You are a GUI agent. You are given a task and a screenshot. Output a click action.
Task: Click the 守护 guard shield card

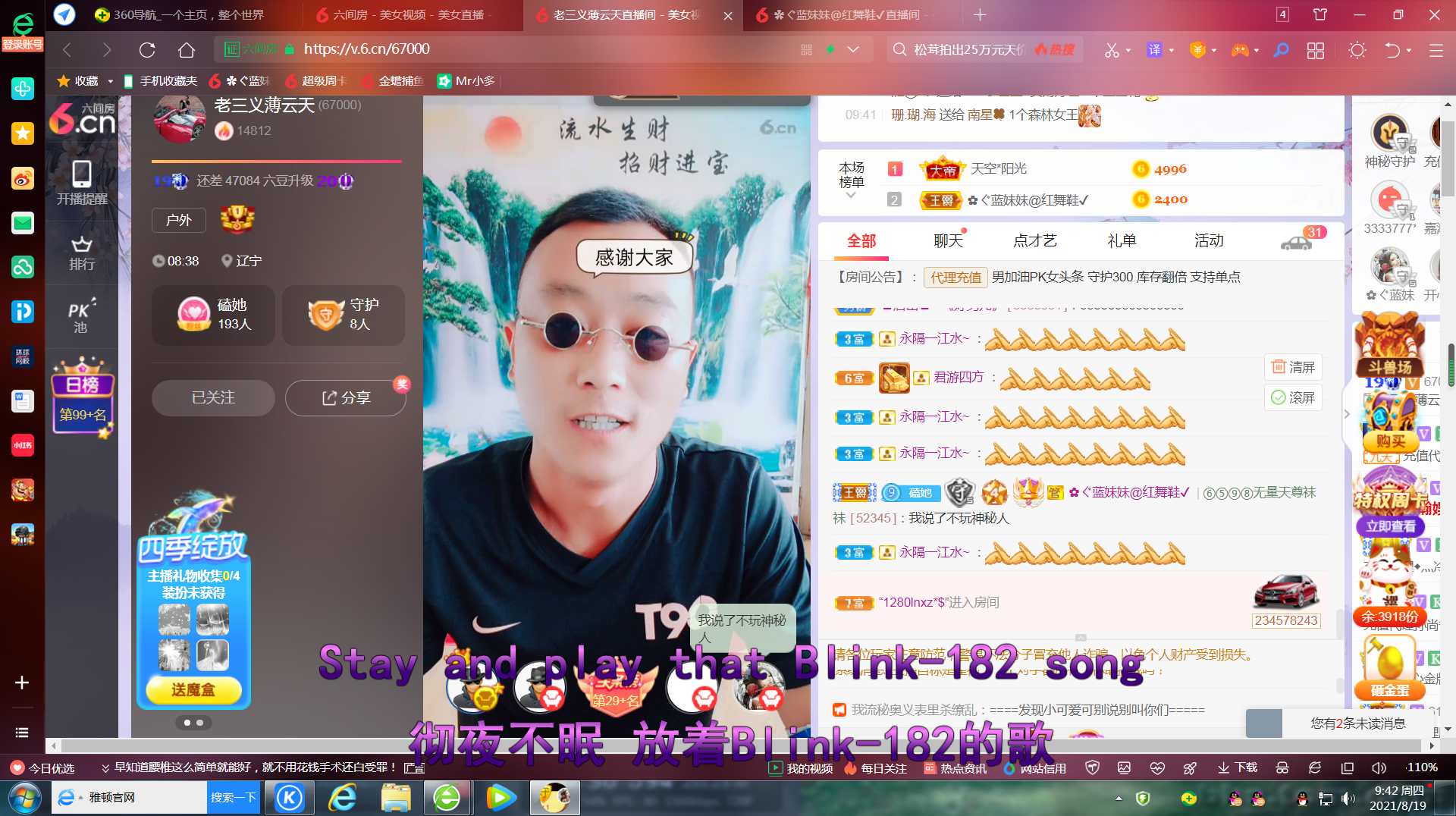point(344,315)
